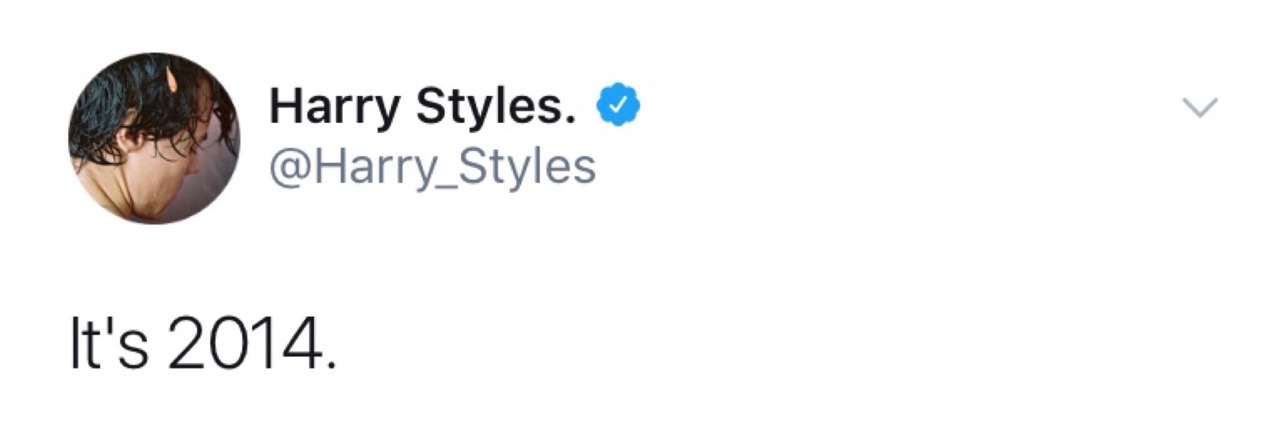Click the display name "Harry Styles."
Screen dimensions: 1280x423
coord(423,105)
